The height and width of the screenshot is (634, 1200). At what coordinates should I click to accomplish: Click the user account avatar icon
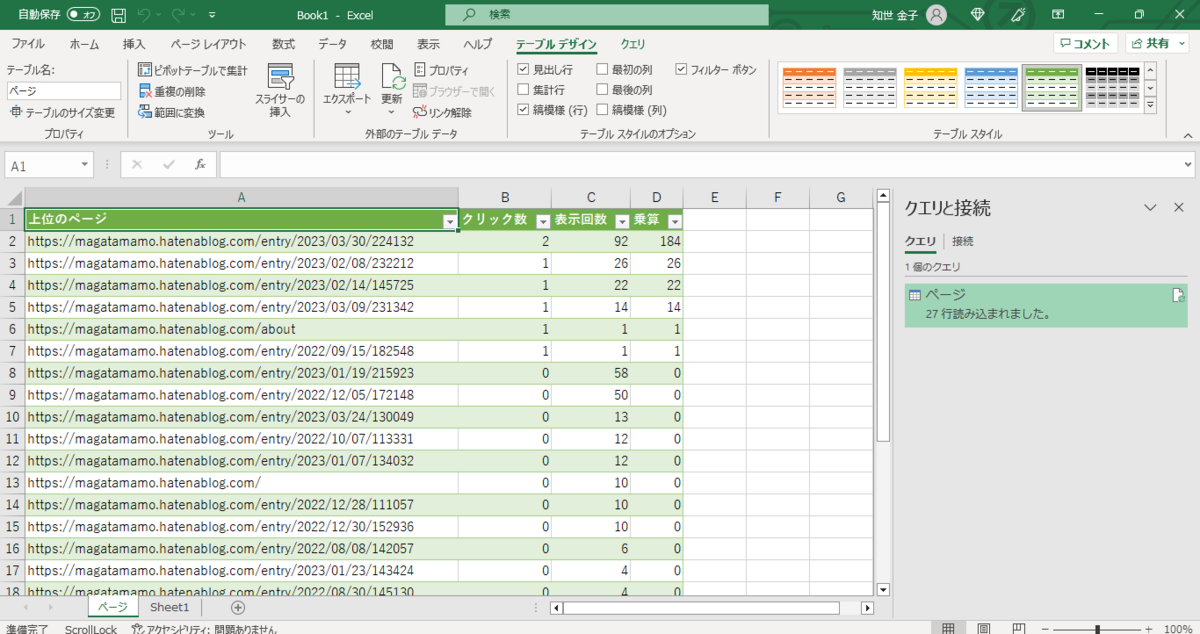[936, 15]
